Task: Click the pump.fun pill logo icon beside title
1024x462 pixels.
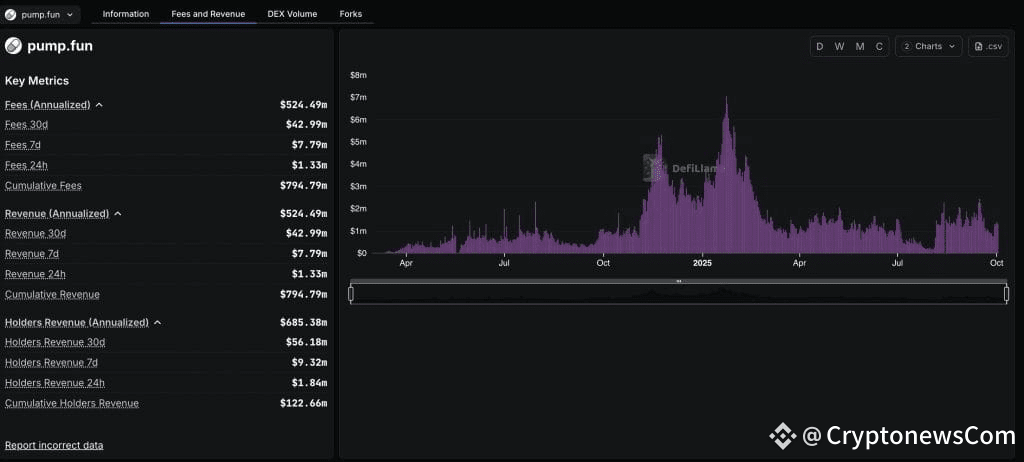Action: [13, 46]
